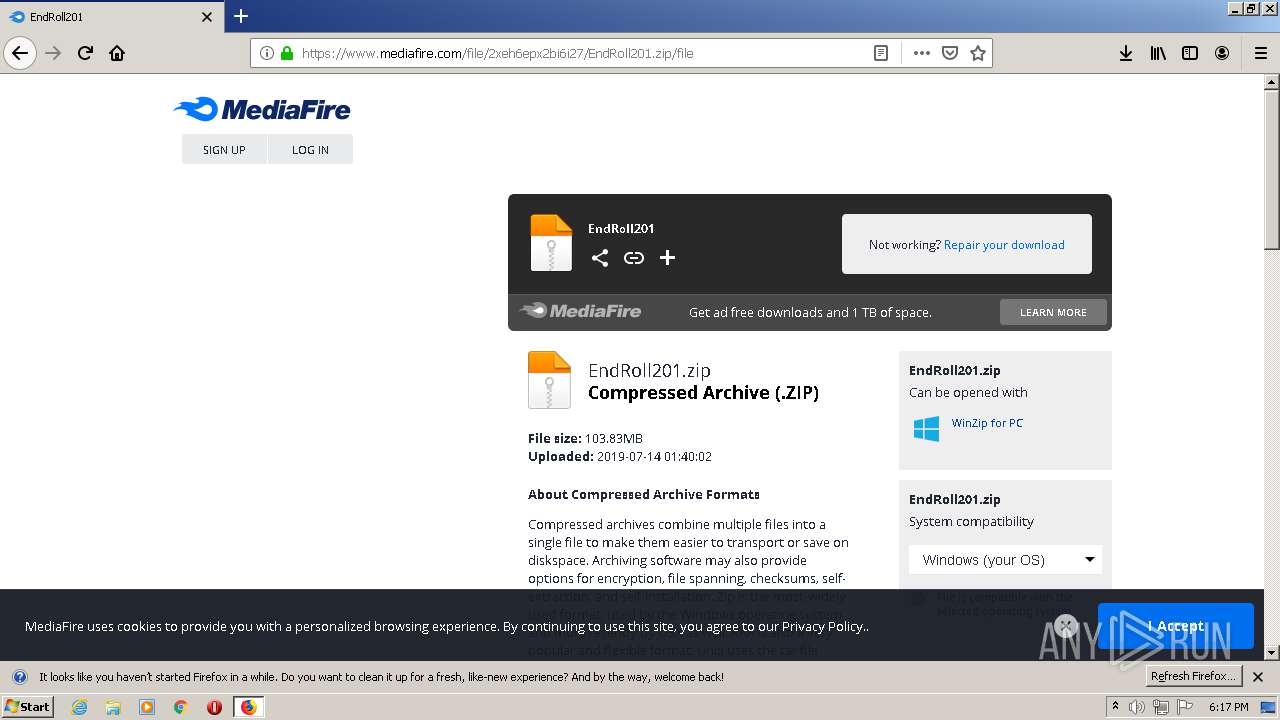
Task: Click the browser Back arrow button
Action: click(x=20, y=53)
